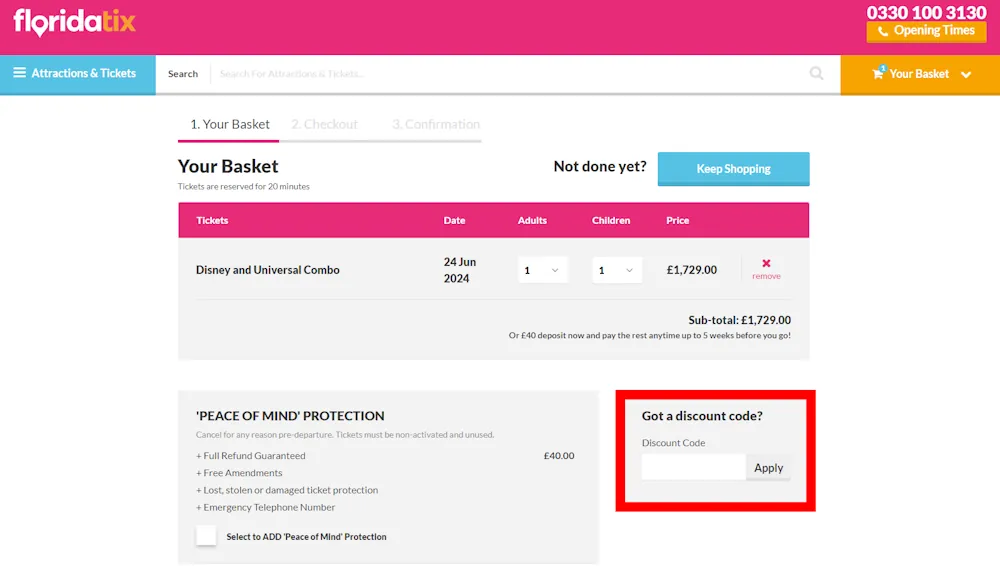1000x567 pixels.
Task: Click the Search label
Action: point(183,74)
